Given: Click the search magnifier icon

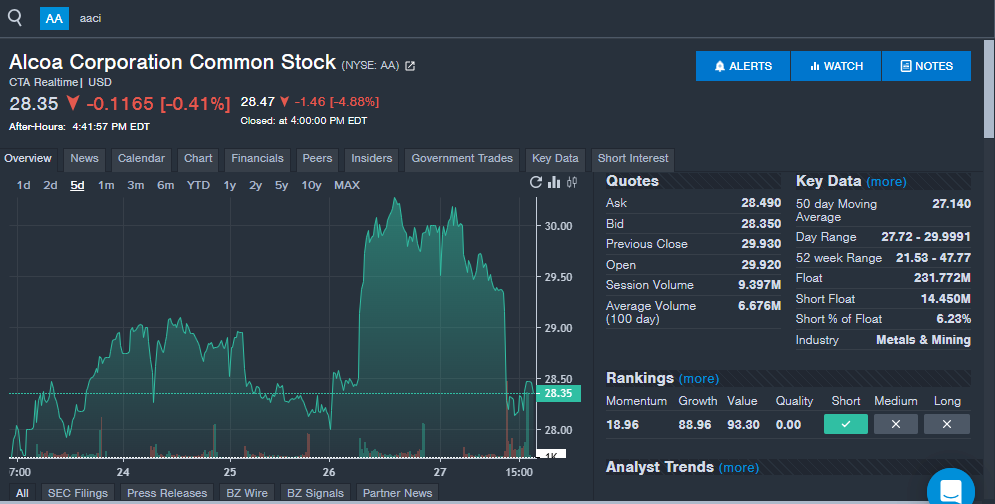Looking at the screenshot, I should coord(15,18).
